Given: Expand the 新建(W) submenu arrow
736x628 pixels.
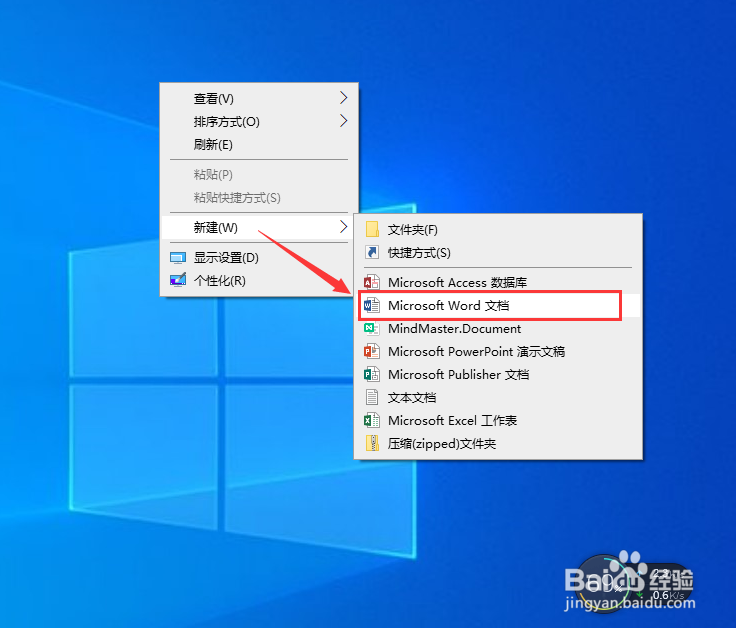Looking at the screenshot, I should 344,227.
